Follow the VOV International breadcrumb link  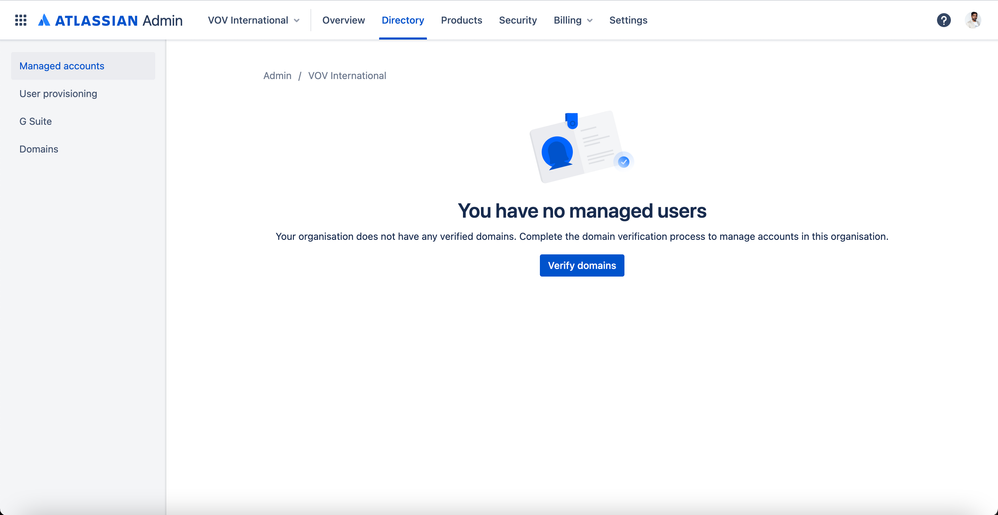[x=347, y=76]
